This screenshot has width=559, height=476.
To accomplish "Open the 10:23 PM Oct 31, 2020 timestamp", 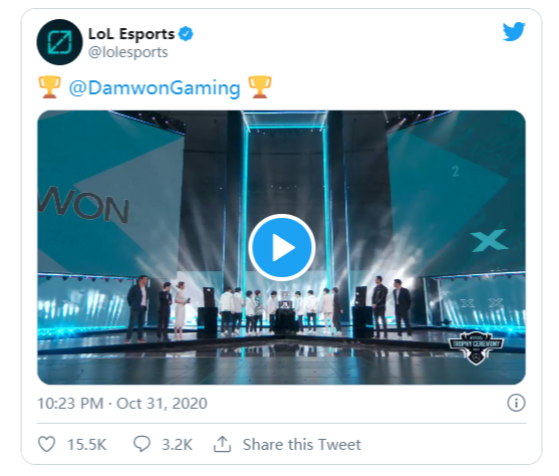I will tap(122, 404).
